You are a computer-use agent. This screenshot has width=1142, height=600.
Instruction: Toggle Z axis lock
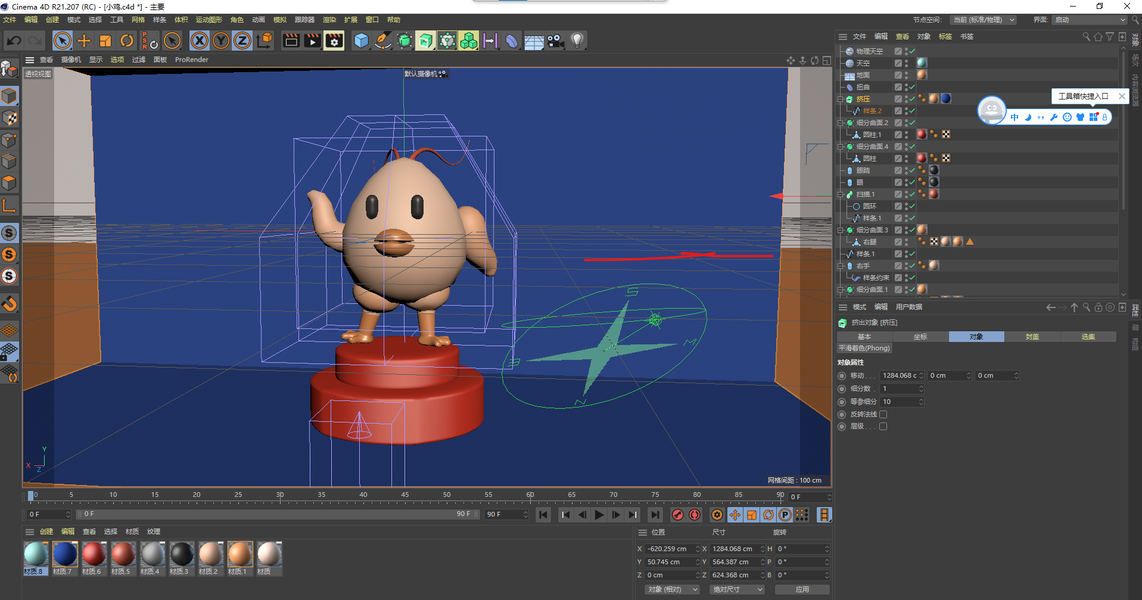[x=242, y=41]
